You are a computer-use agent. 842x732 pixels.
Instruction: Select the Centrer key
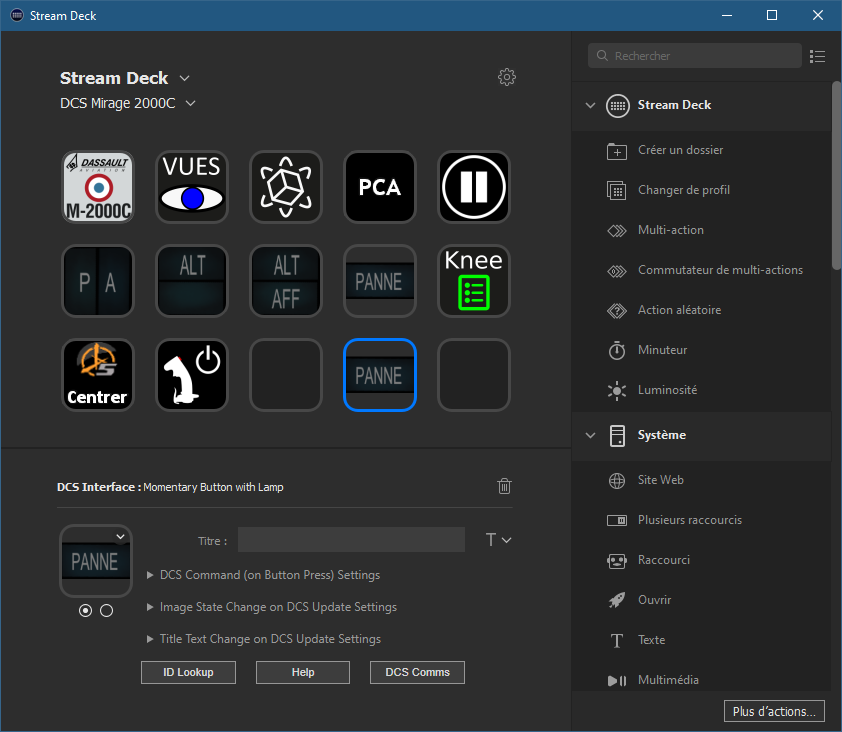coord(98,375)
